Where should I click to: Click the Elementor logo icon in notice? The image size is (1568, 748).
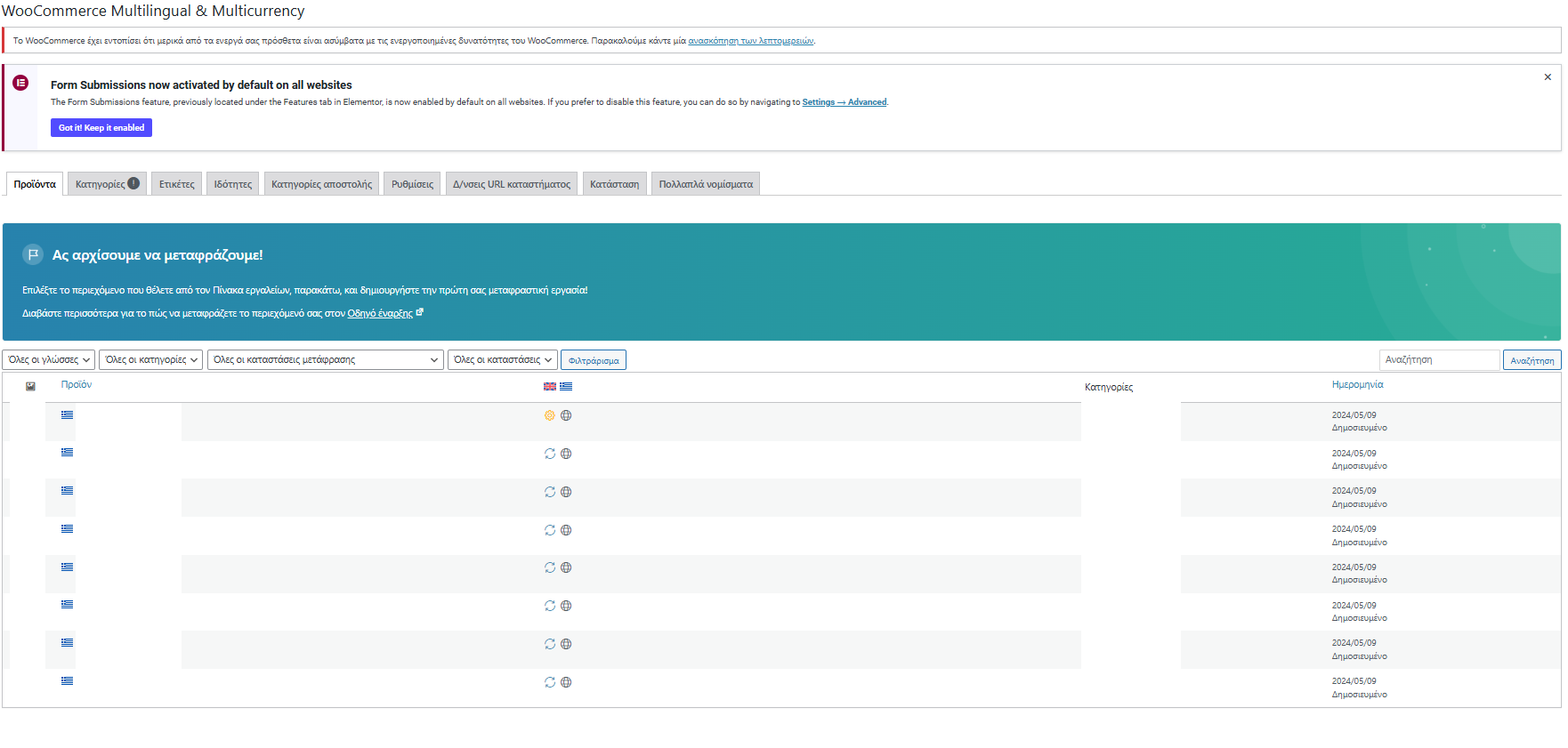(20, 83)
